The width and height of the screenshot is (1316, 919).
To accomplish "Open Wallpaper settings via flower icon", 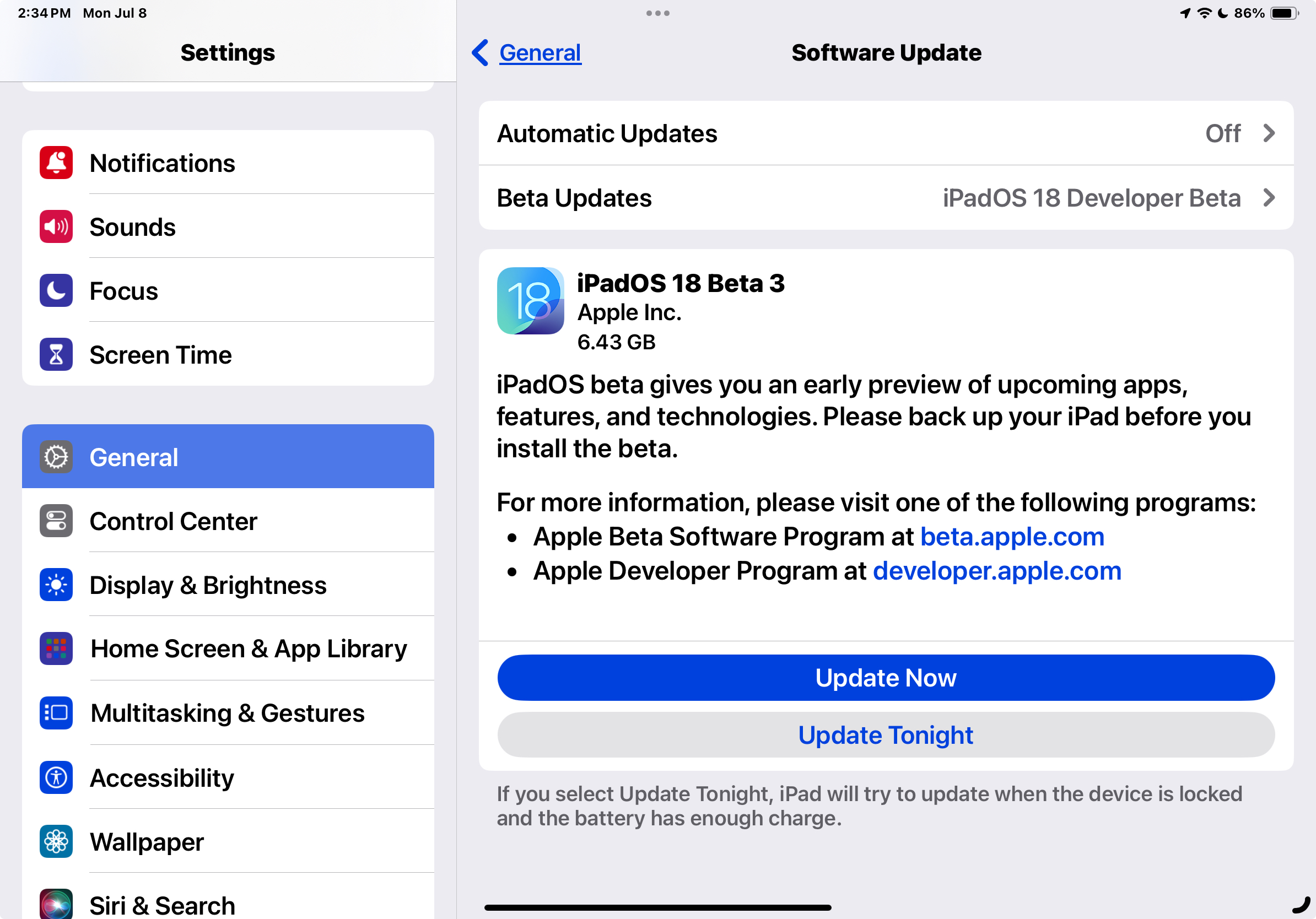I will tap(56, 842).
